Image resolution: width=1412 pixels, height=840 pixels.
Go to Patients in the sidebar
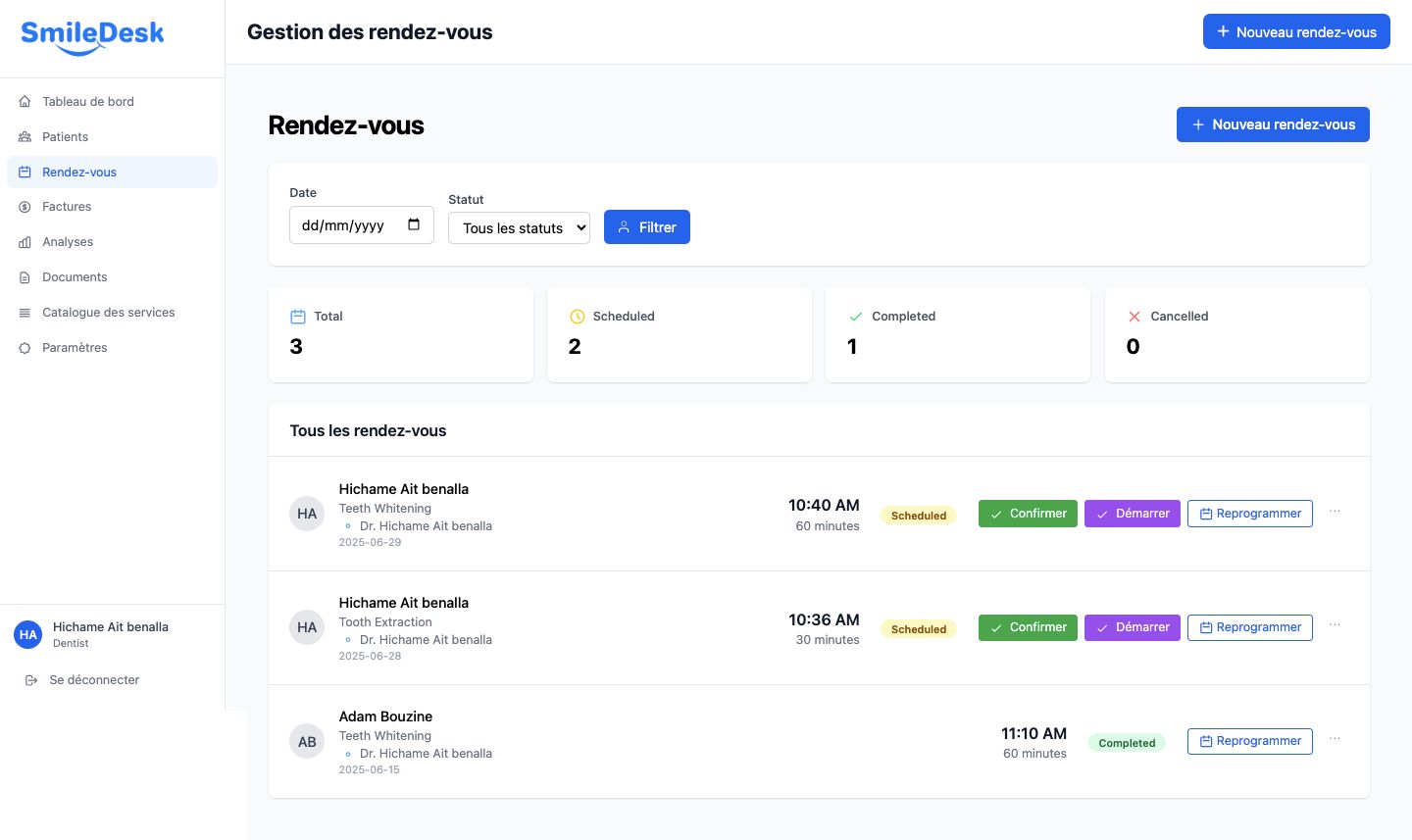pos(65,137)
